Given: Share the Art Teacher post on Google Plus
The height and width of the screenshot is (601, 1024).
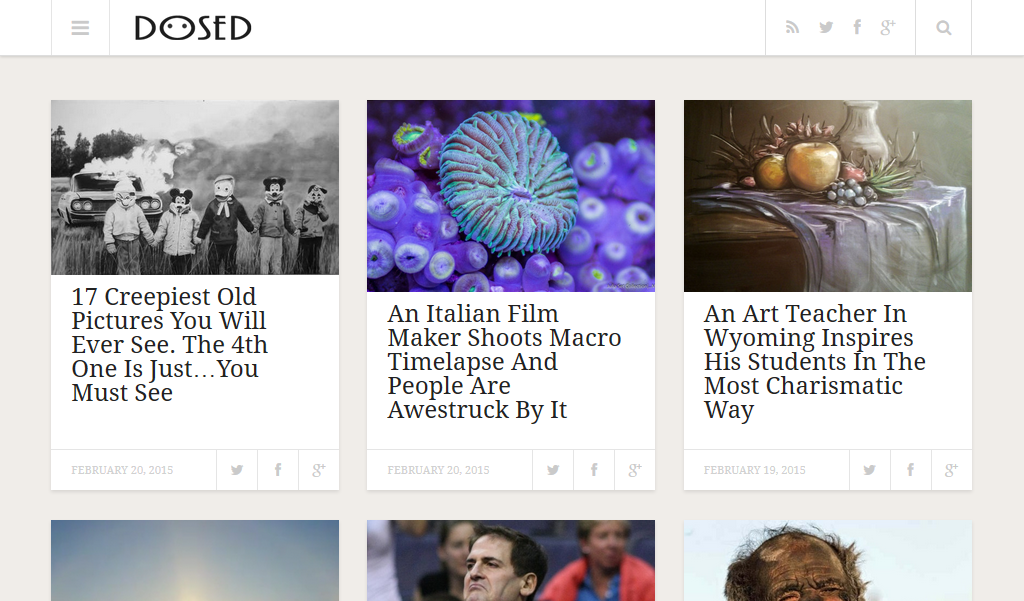Looking at the screenshot, I should 951,470.
